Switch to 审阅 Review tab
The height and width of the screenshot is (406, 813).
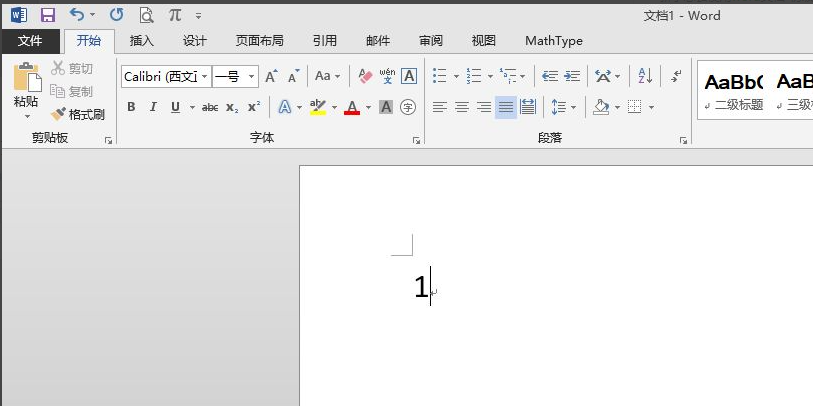click(x=431, y=40)
